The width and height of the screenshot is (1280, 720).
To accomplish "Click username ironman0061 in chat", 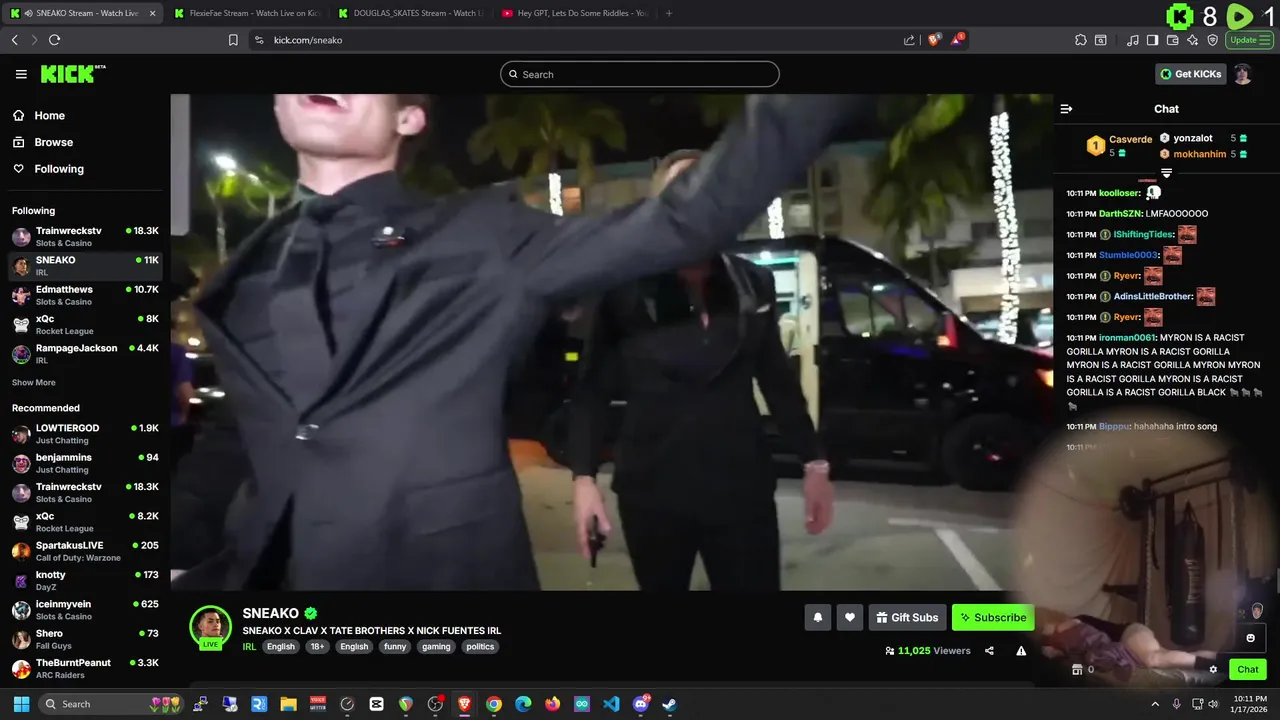I will coord(1127,338).
